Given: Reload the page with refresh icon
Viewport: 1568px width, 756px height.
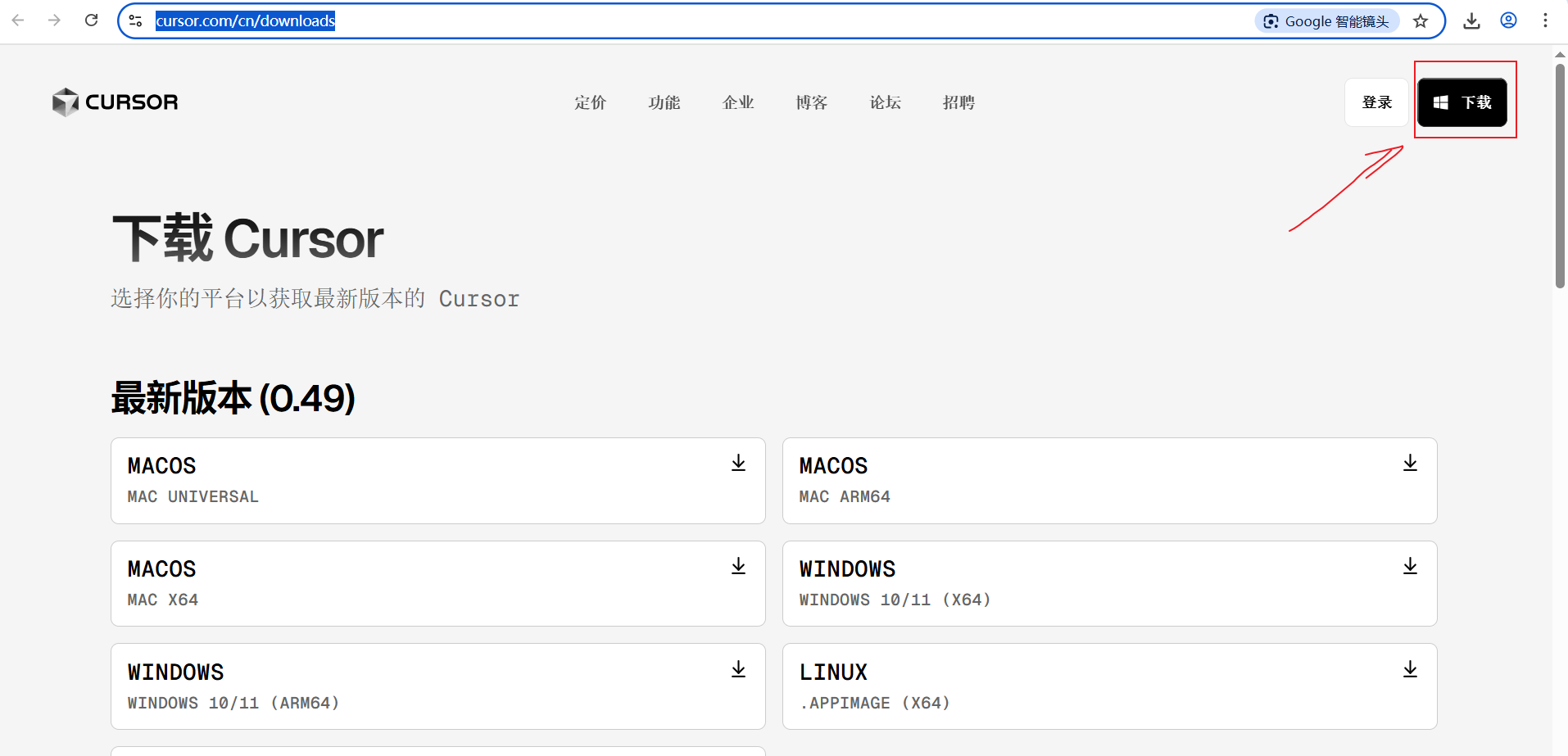Looking at the screenshot, I should (x=92, y=20).
